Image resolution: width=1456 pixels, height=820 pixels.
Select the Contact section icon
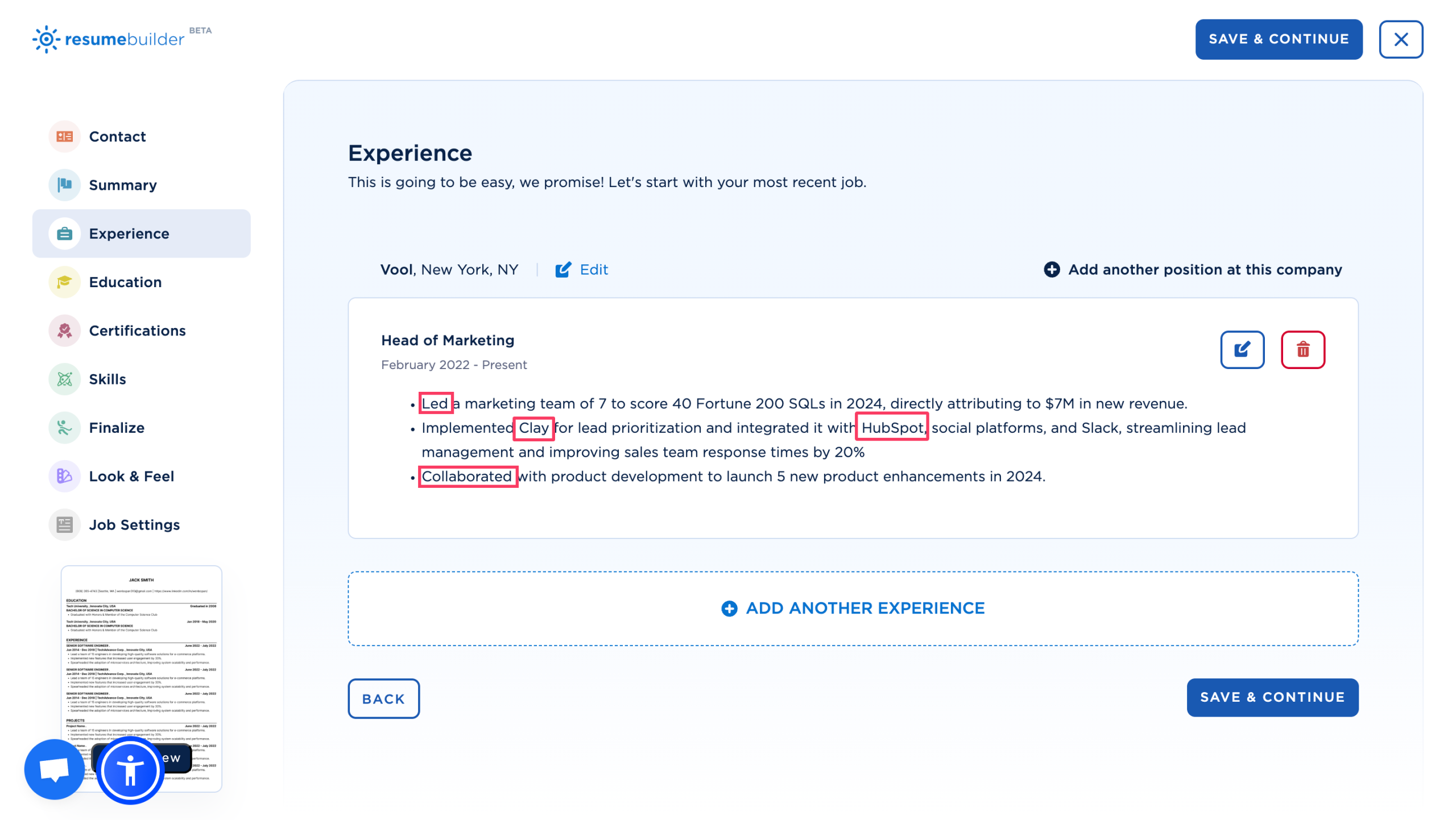pyautogui.click(x=64, y=136)
